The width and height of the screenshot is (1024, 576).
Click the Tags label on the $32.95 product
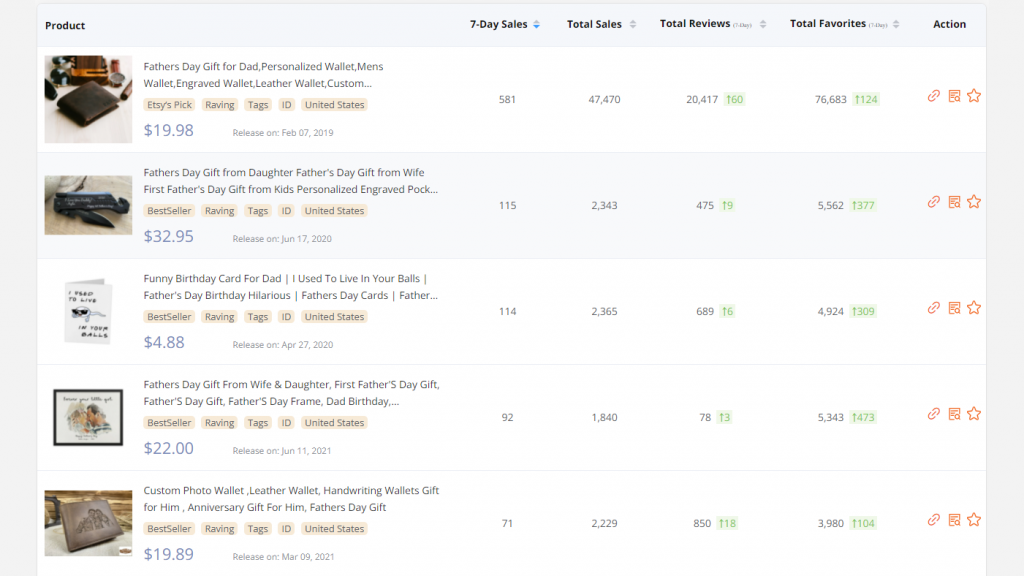click(x=258, y=211)
